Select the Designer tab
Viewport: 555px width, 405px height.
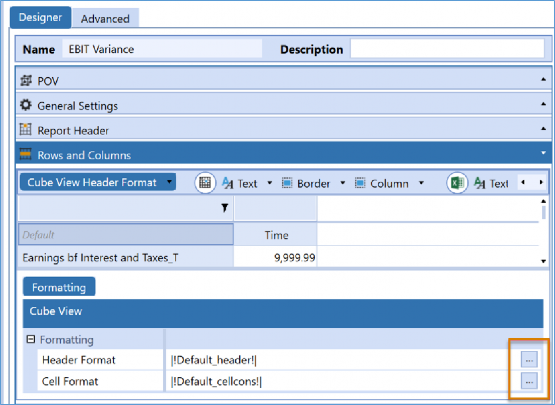point(40,17)
